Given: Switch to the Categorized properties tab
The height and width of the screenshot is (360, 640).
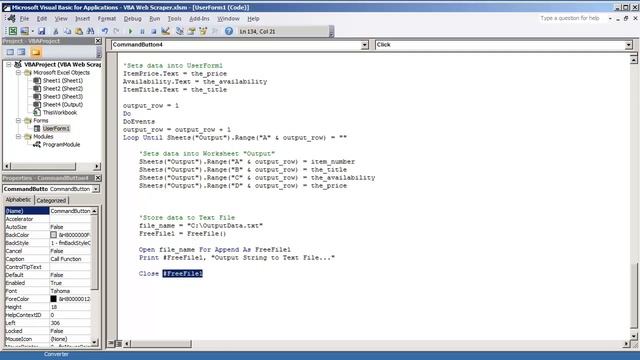Looking at the screenshot, I should pos(51,200).
